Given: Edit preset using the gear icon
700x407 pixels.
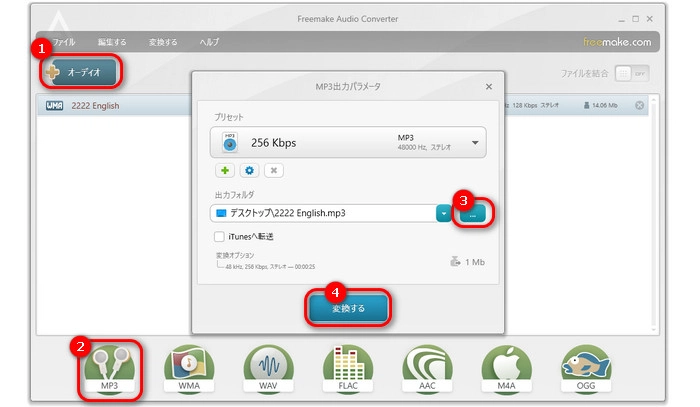Looking at the screenshot, I should tap(250, 171).
